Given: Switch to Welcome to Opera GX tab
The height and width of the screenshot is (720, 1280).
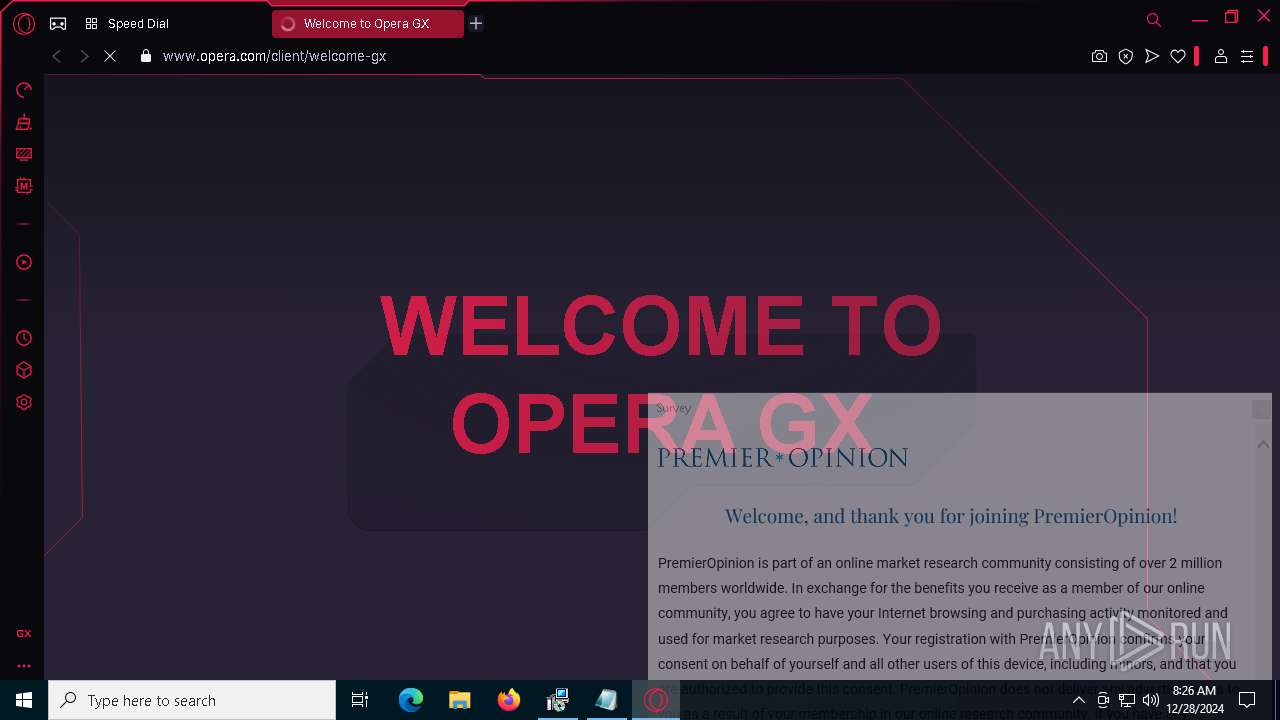Looking at the screenshot, I should click(x=367, y=24).
